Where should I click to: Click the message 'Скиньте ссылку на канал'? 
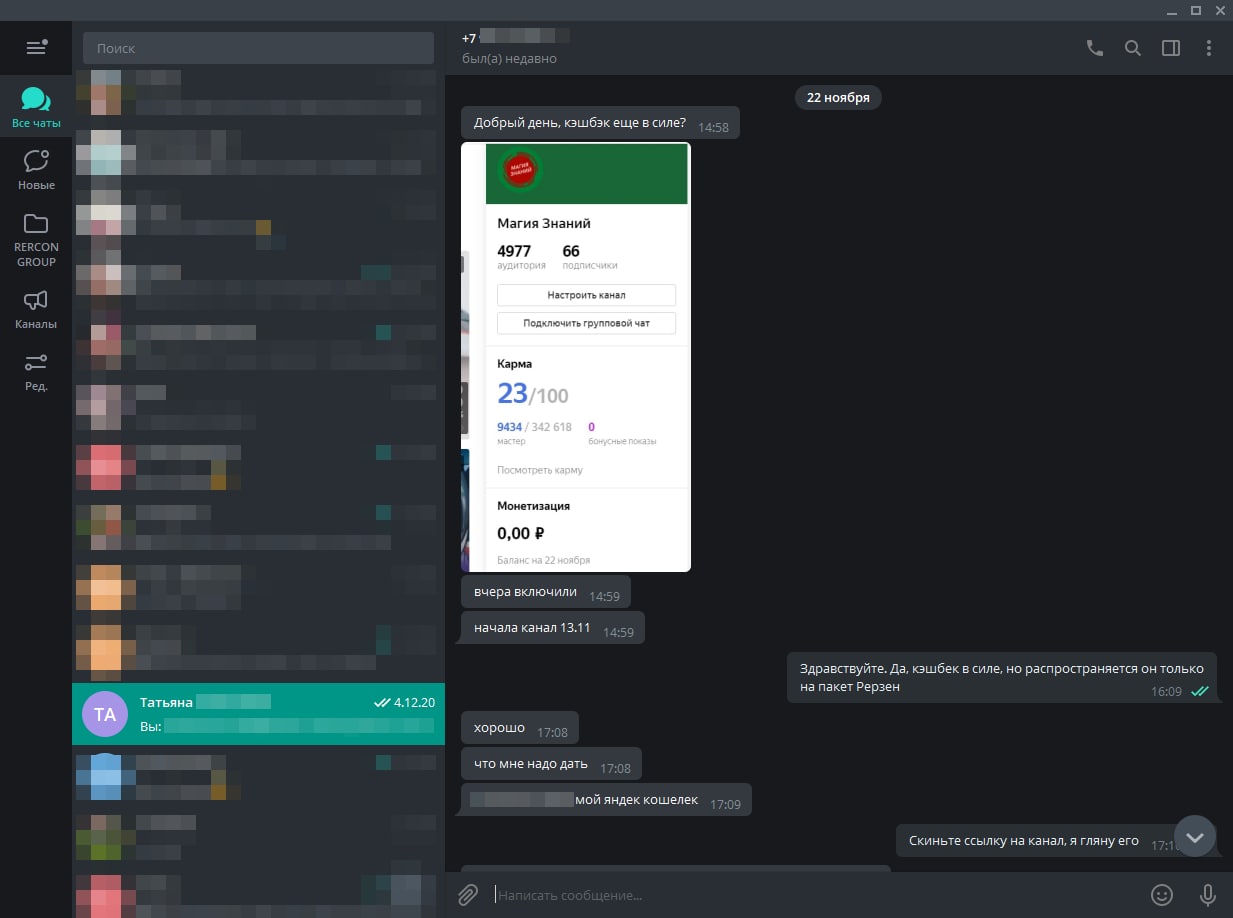click(1058, 841)
